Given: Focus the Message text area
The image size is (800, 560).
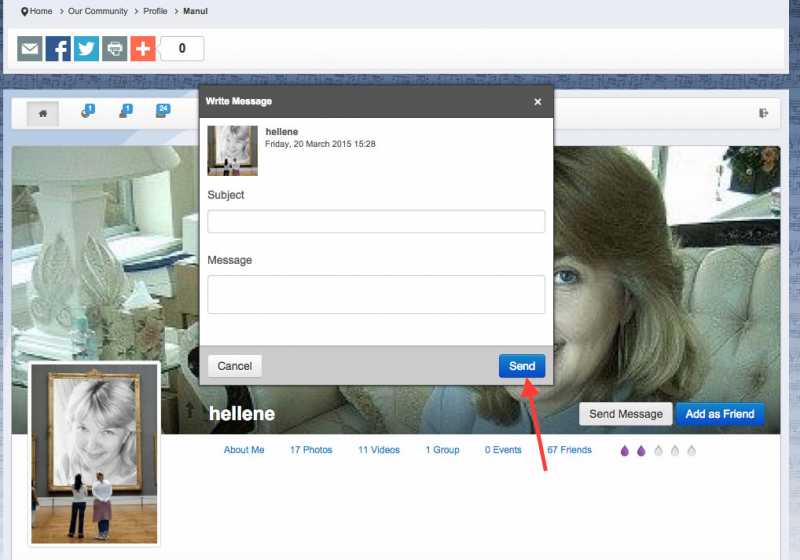Looking at the screenshot, I should tap(376, 294).
